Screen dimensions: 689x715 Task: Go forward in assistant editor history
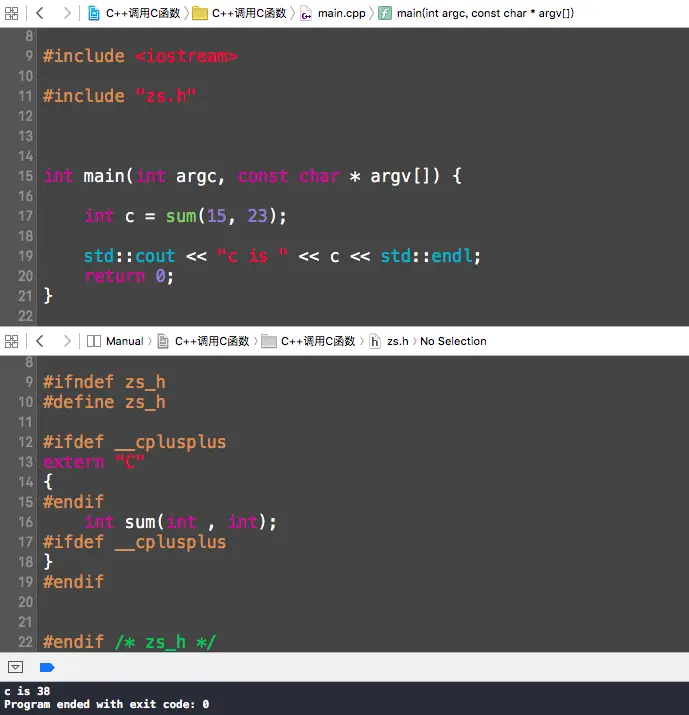67,341
